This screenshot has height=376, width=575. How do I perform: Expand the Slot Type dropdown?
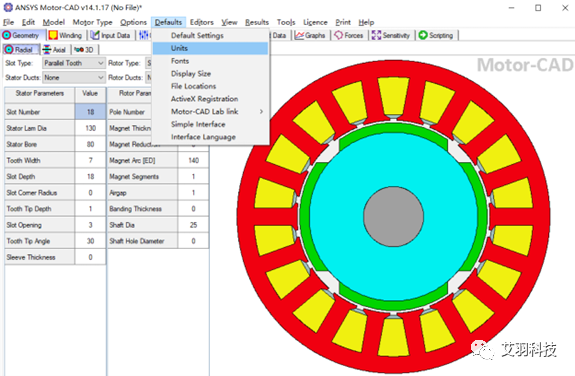100,63
